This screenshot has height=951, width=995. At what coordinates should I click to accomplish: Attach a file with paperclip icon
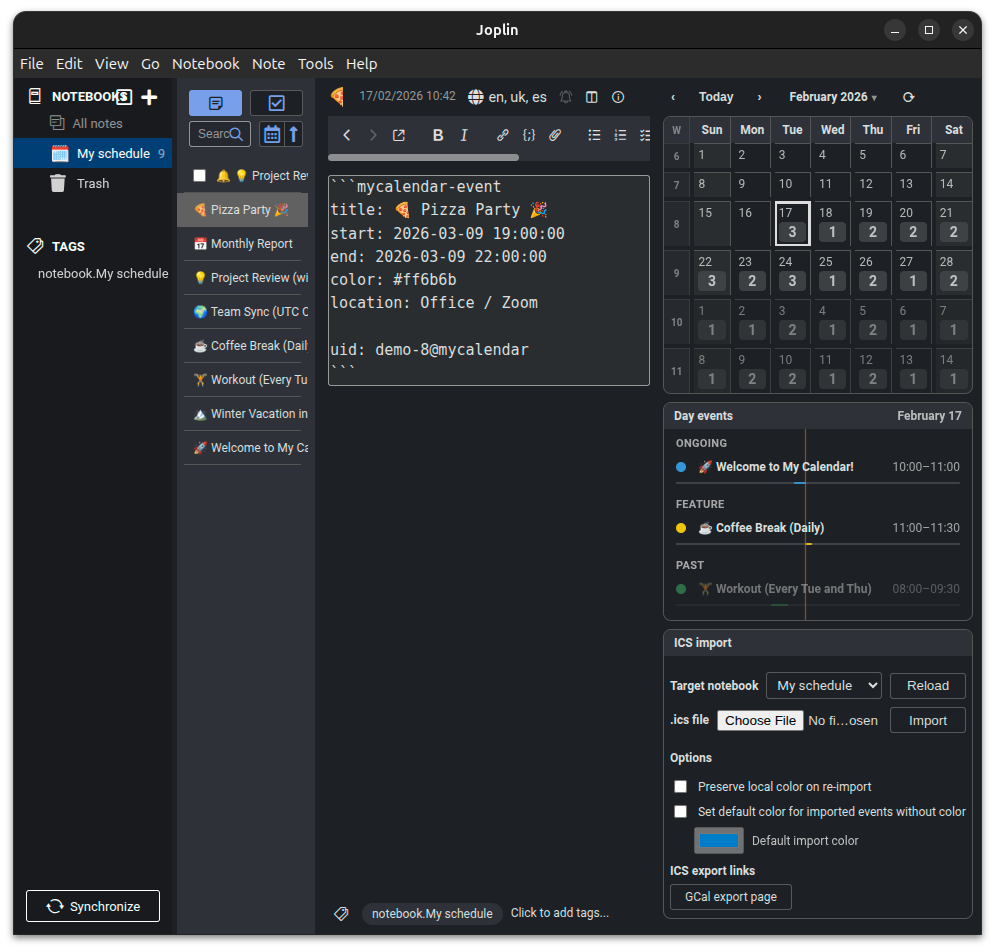point(555,134)
